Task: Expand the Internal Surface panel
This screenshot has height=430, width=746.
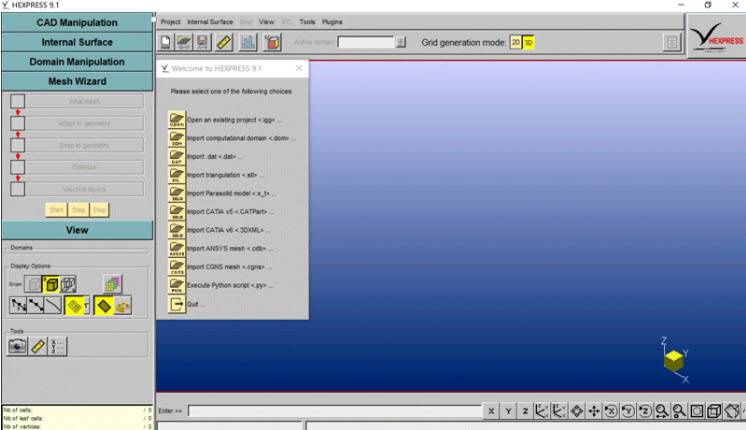Action: click(x=77, y=42)
